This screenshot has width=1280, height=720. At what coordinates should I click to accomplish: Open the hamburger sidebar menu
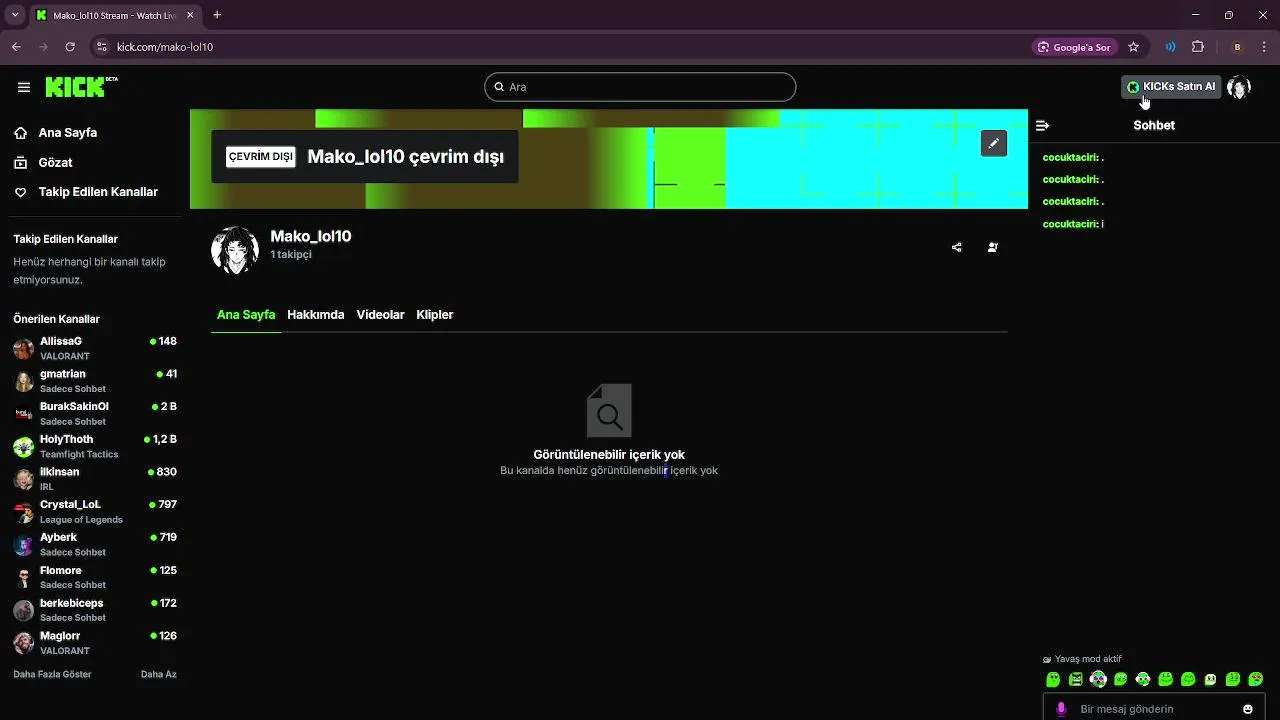(x=24, y=87)
